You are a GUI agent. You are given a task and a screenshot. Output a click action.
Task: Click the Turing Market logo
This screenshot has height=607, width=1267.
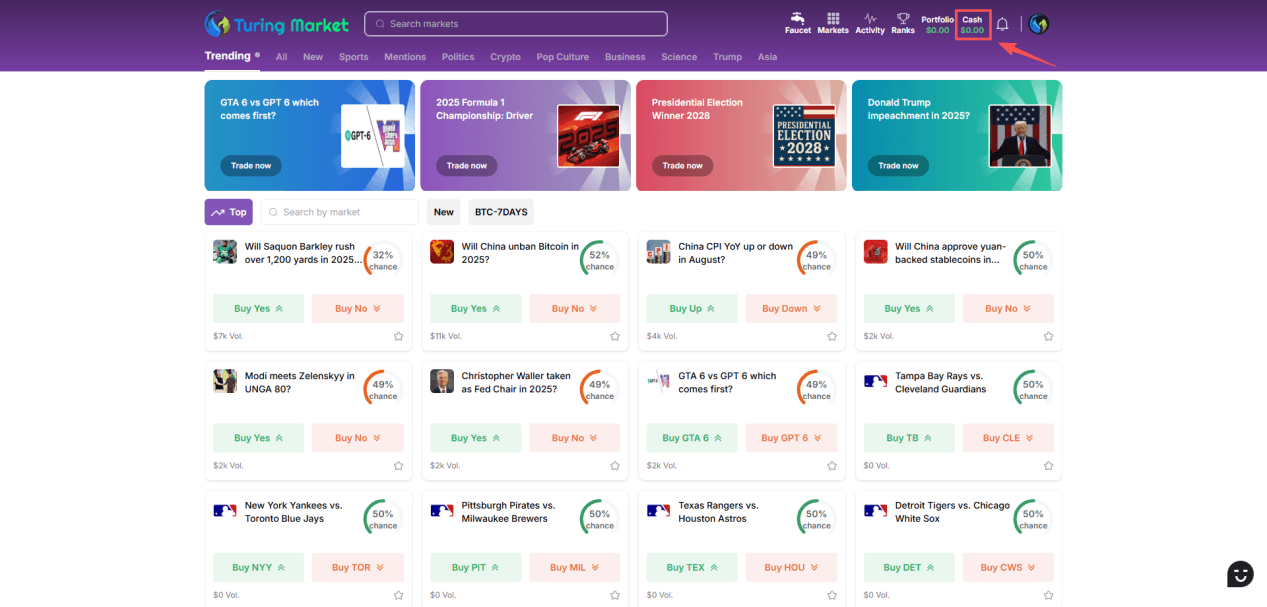pyautogui.click(x=277, y=24)
